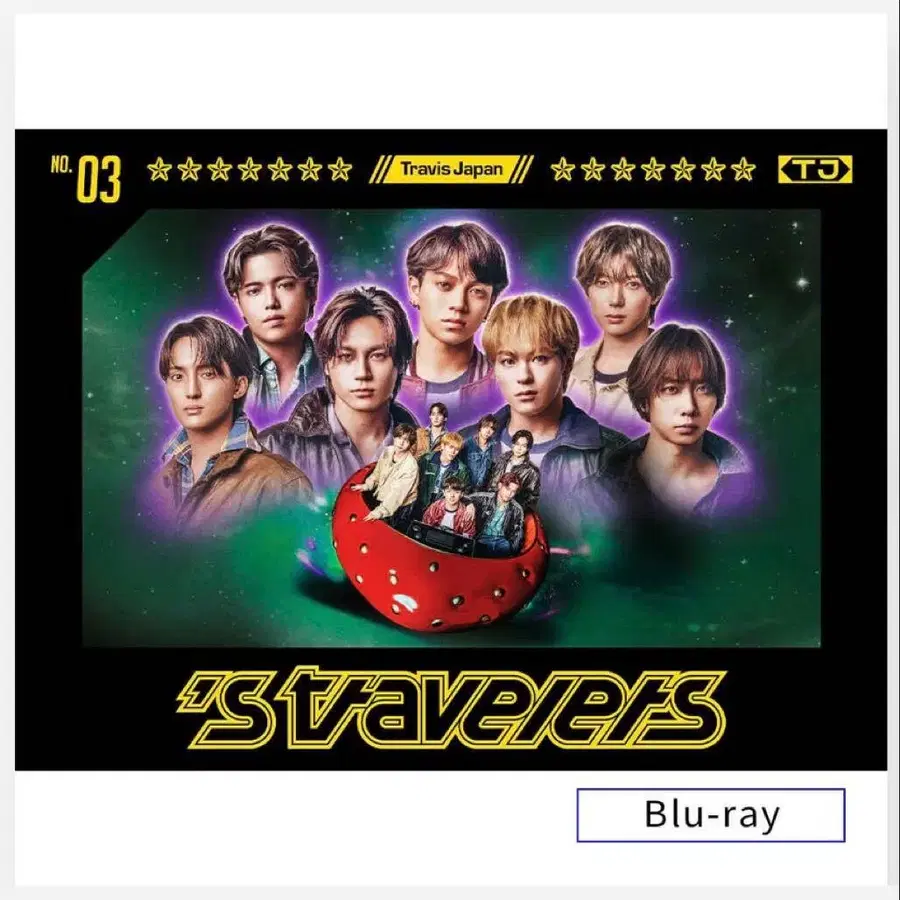Click the double slashes right of Travis Japan
The image size is (900, 900).
coord(525,169)
